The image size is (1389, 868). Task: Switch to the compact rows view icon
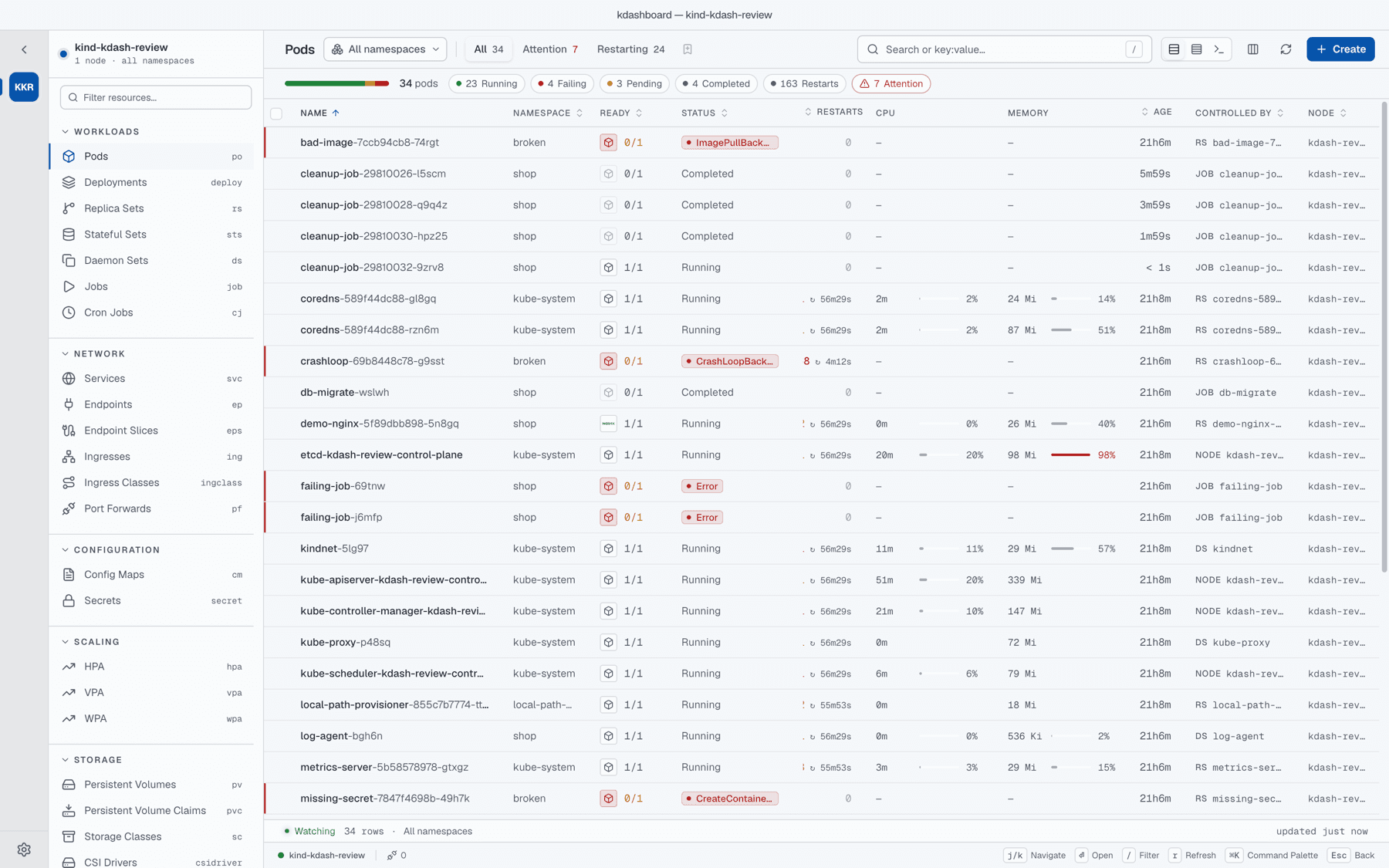[1197, 49]
